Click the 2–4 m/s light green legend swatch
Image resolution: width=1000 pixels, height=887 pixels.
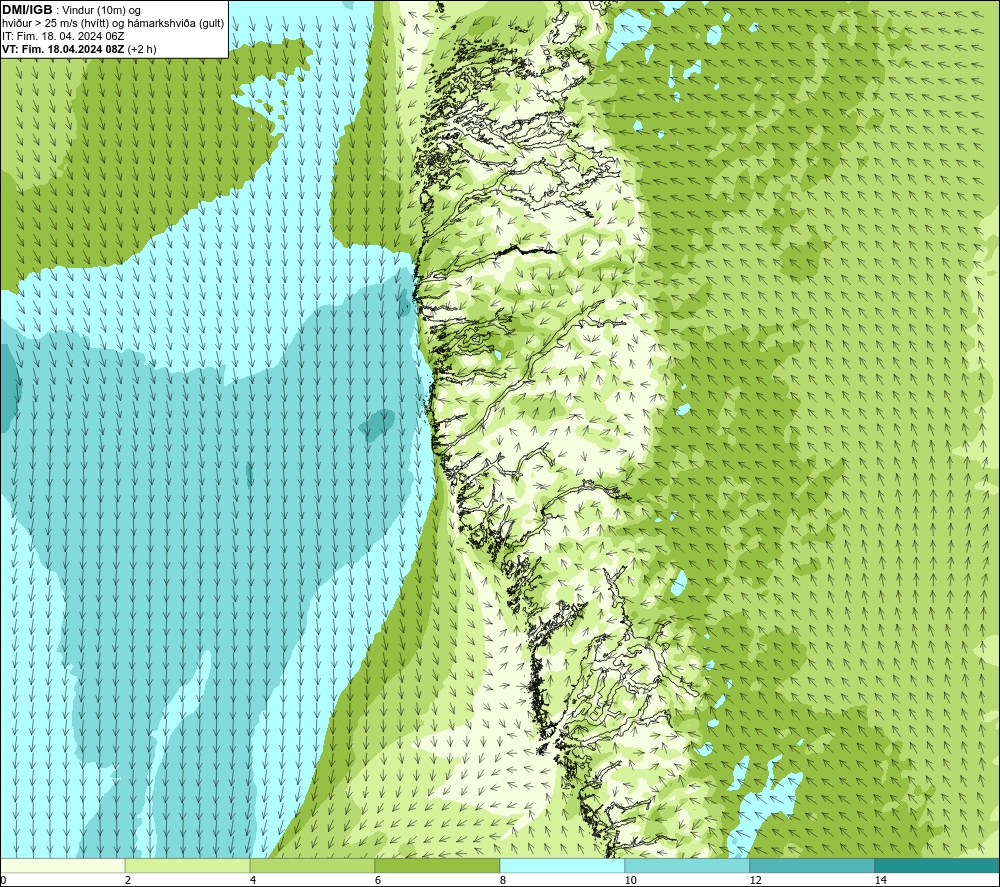coord(188,865)
